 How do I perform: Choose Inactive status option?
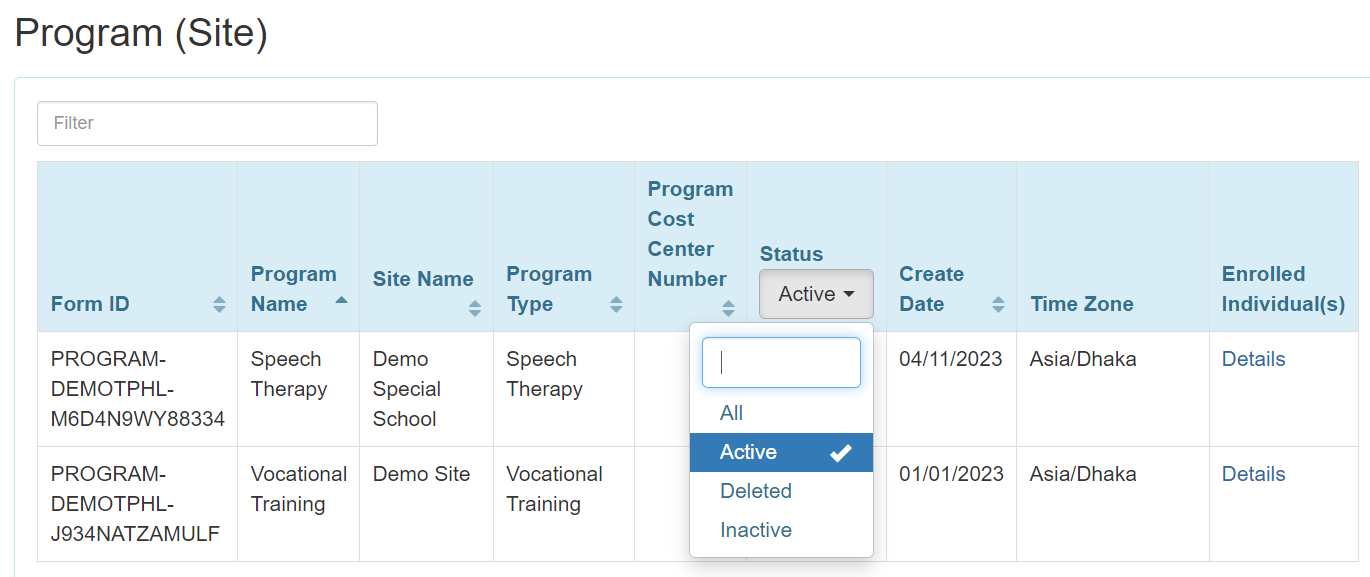click(781, 530)
